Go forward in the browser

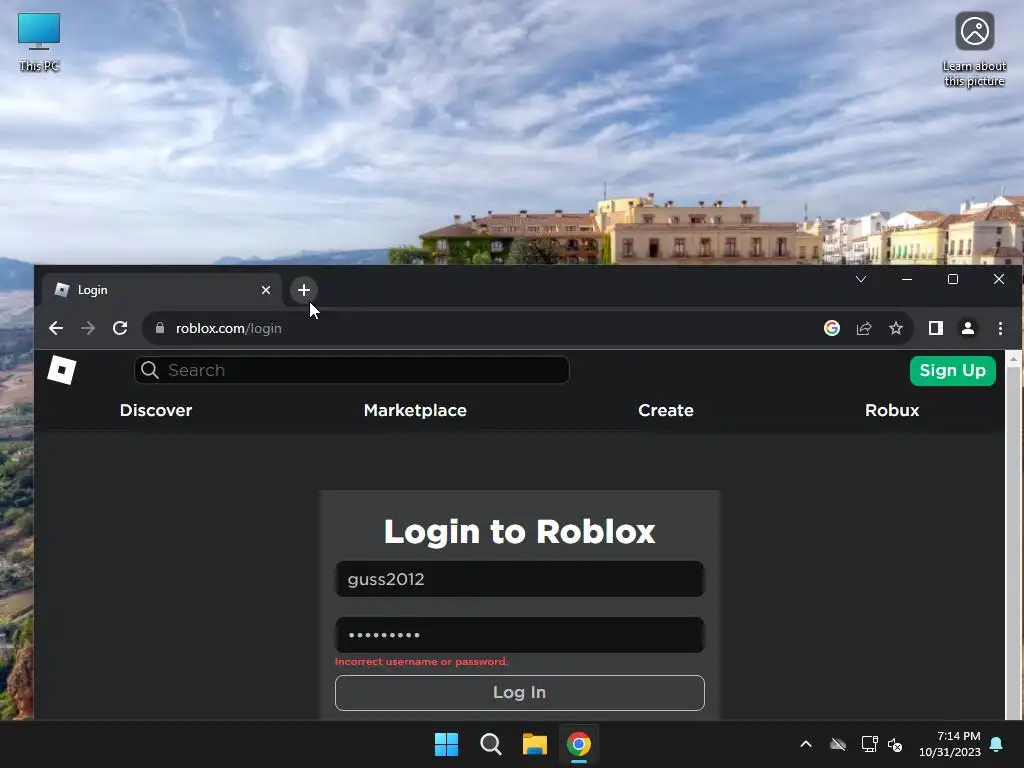click(x=88, y=328)
